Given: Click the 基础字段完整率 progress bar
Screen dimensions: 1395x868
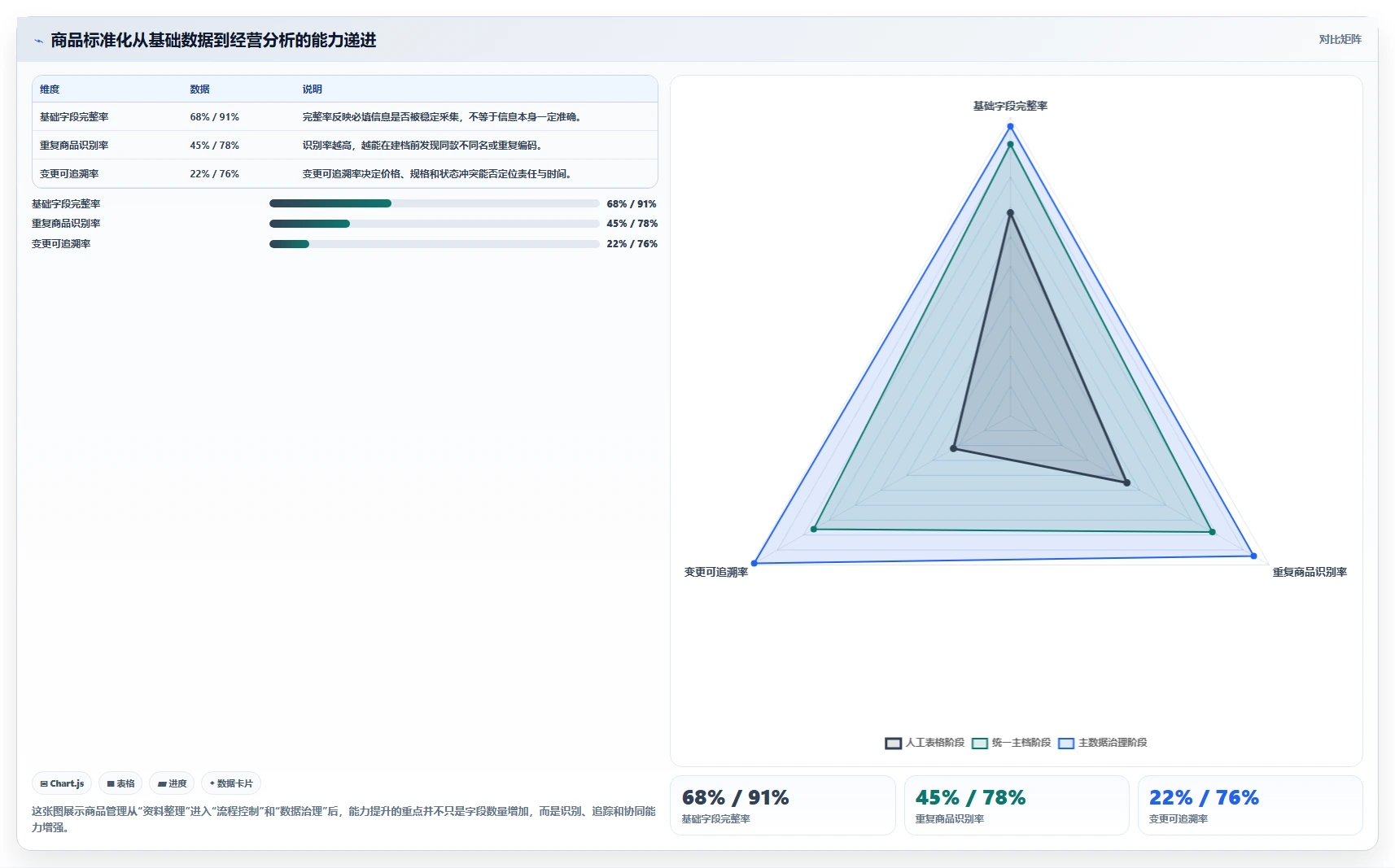Looking at the screenshot, I should (x=434, y=203).
